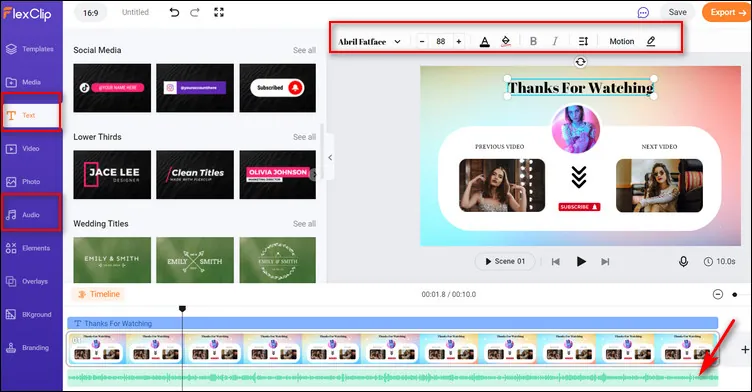752x392 pixels.
Task: Skip to previous scene
Action: (556, 261)
